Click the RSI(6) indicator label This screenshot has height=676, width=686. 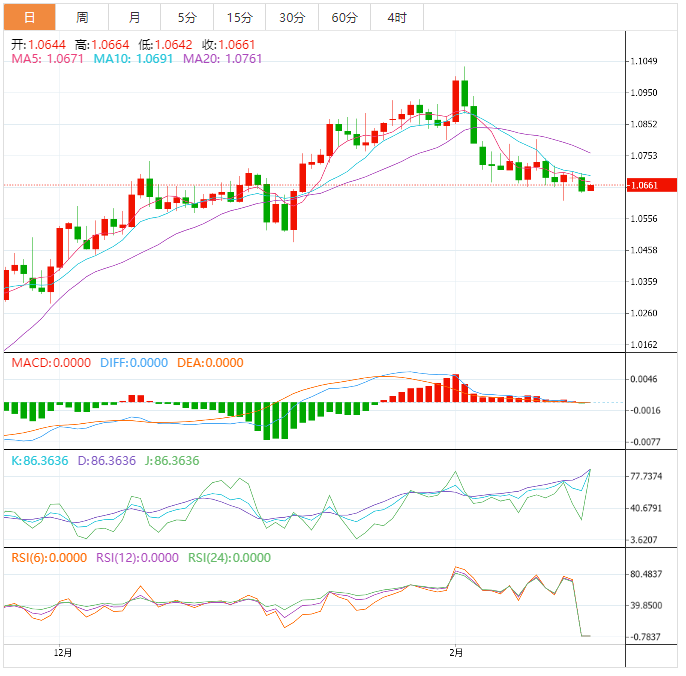pos(49,558)
